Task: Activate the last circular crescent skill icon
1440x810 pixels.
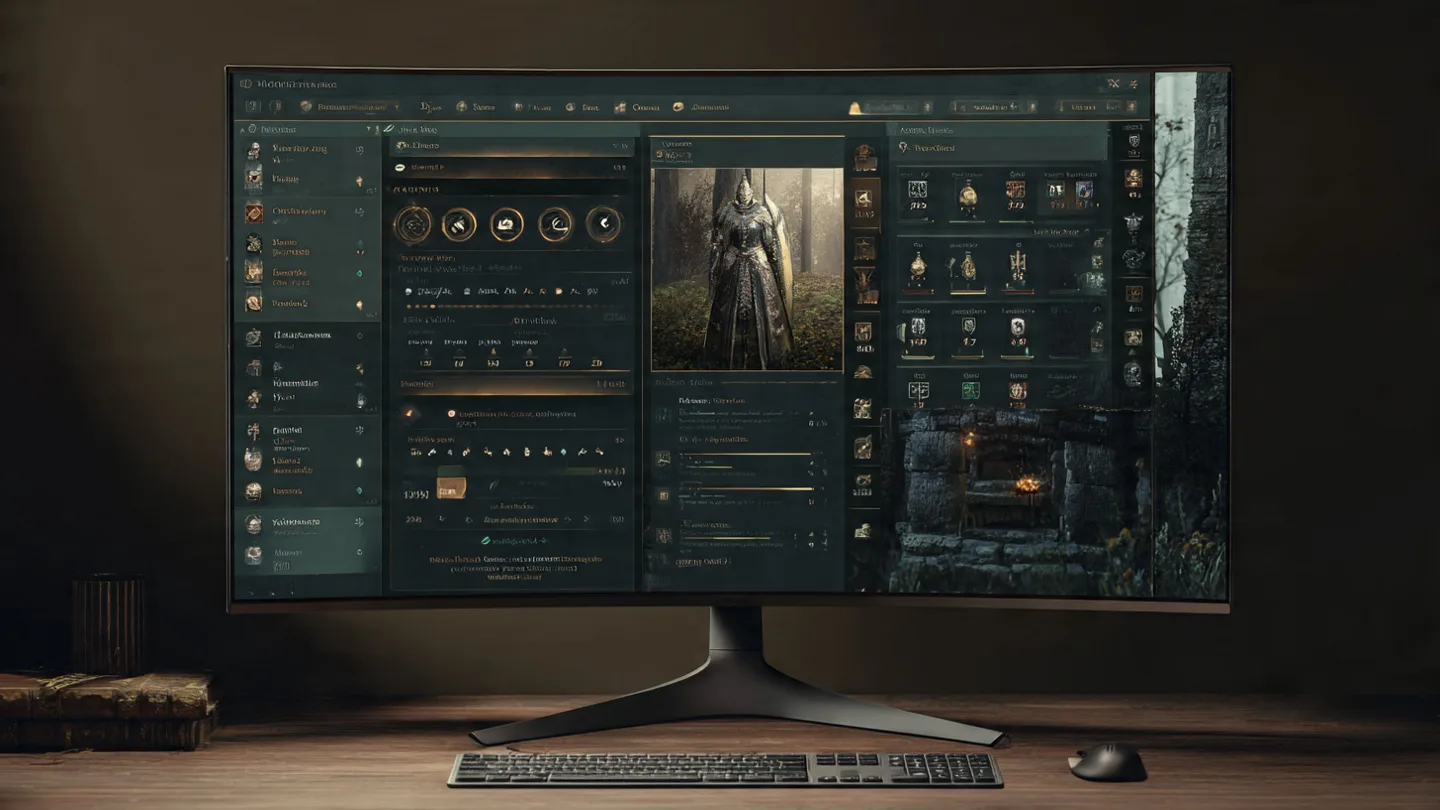Action: pyautogui.click(x=603, y=224)
